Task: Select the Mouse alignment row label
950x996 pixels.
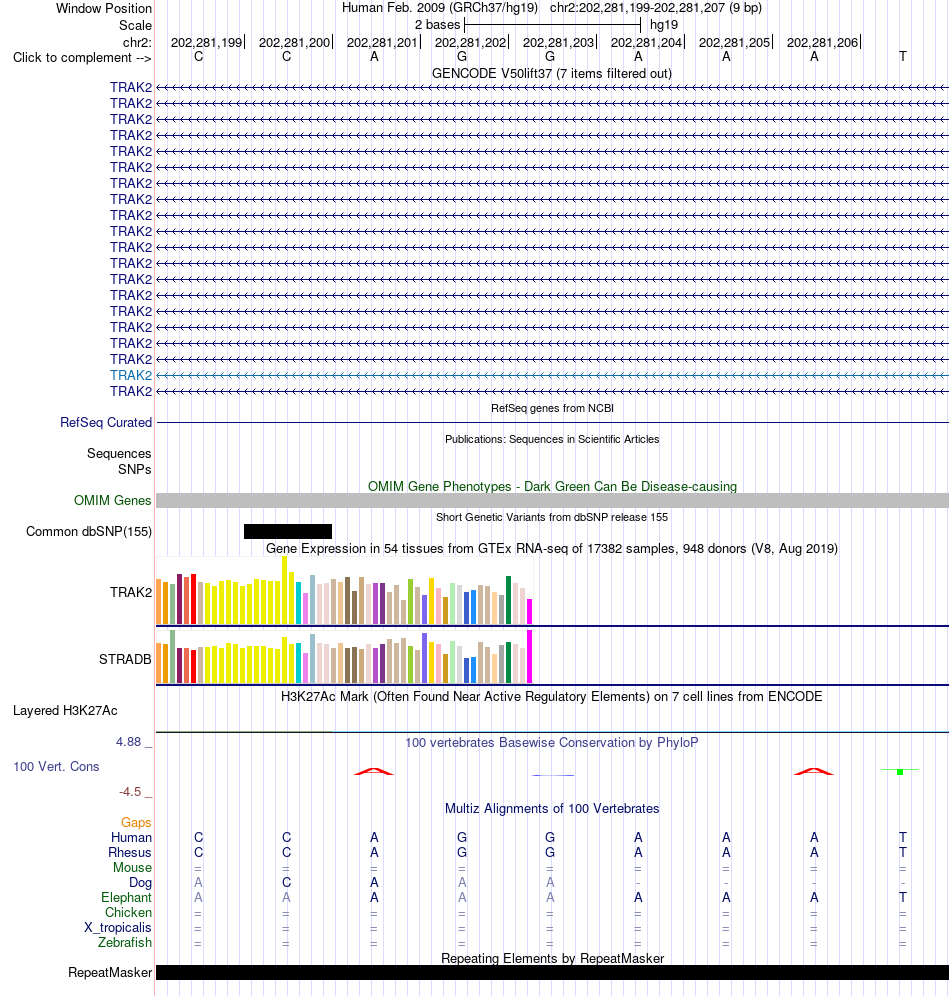Action: click(133, 868)
